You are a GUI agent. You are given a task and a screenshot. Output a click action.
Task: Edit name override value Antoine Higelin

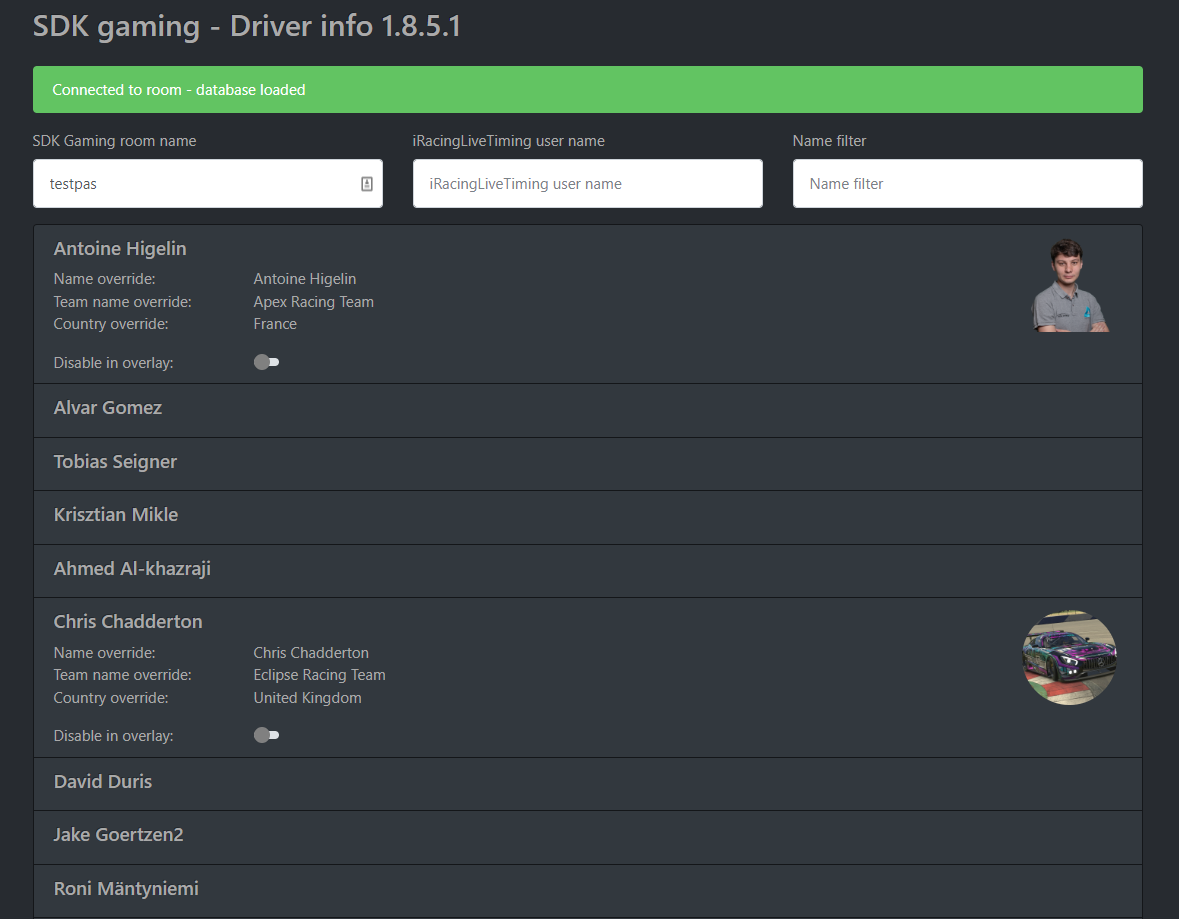tap(305, 279)
